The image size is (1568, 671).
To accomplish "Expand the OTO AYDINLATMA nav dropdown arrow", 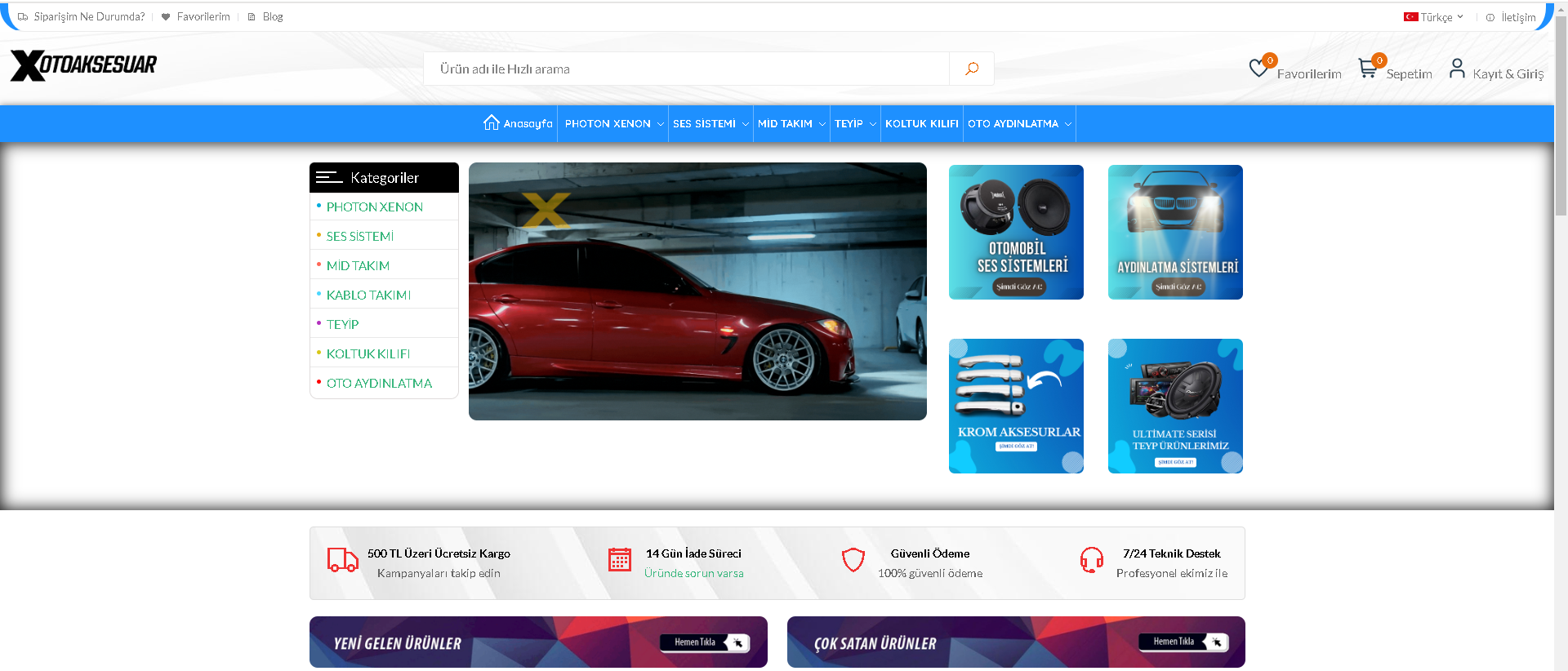I will [x=1067, y=124].
